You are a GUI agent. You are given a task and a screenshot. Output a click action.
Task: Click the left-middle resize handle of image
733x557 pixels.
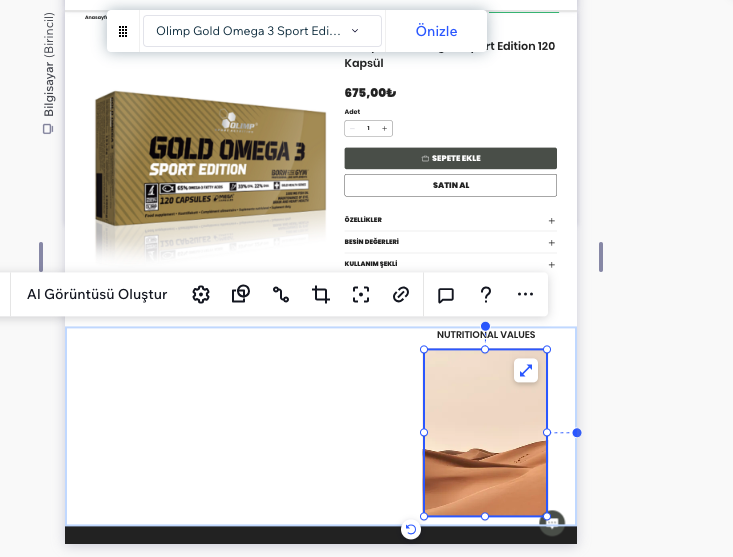424,433
